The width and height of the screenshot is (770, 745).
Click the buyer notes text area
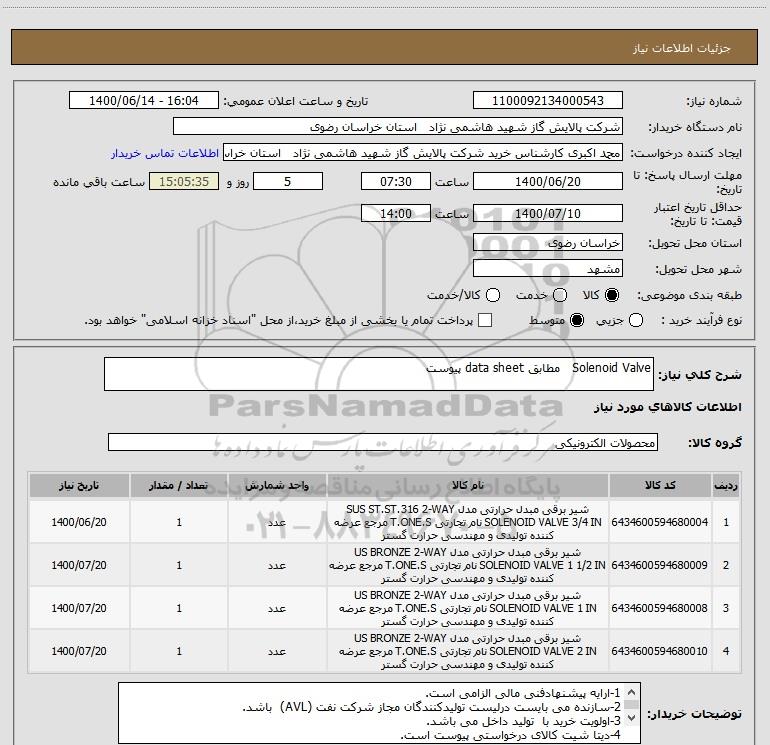coord(379,713)
